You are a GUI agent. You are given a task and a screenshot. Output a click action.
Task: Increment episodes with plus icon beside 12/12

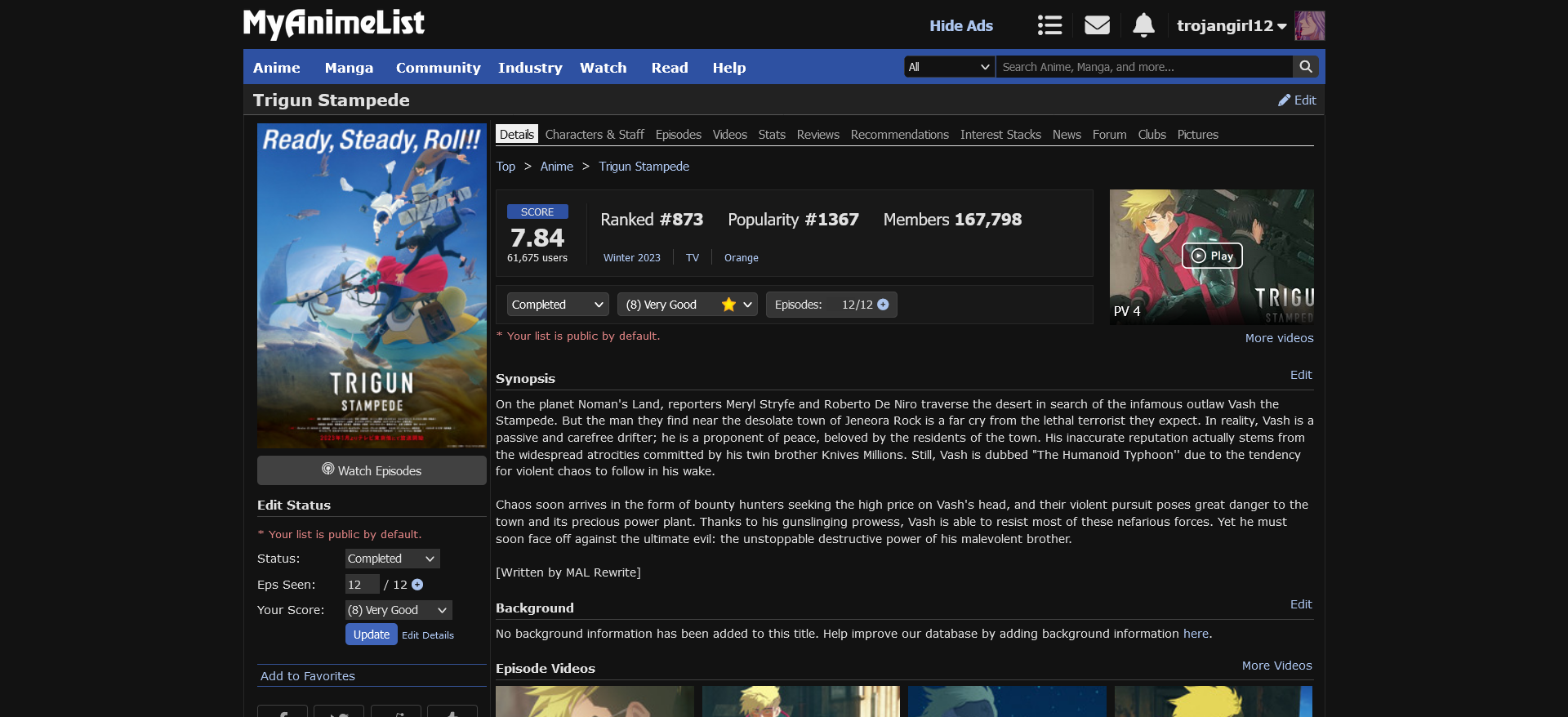coord(883,305)
